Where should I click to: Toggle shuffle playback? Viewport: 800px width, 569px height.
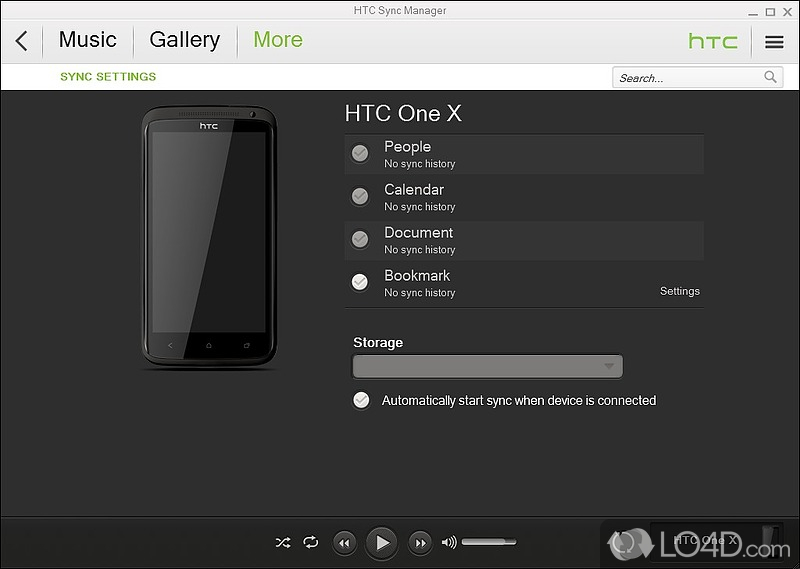283,542
